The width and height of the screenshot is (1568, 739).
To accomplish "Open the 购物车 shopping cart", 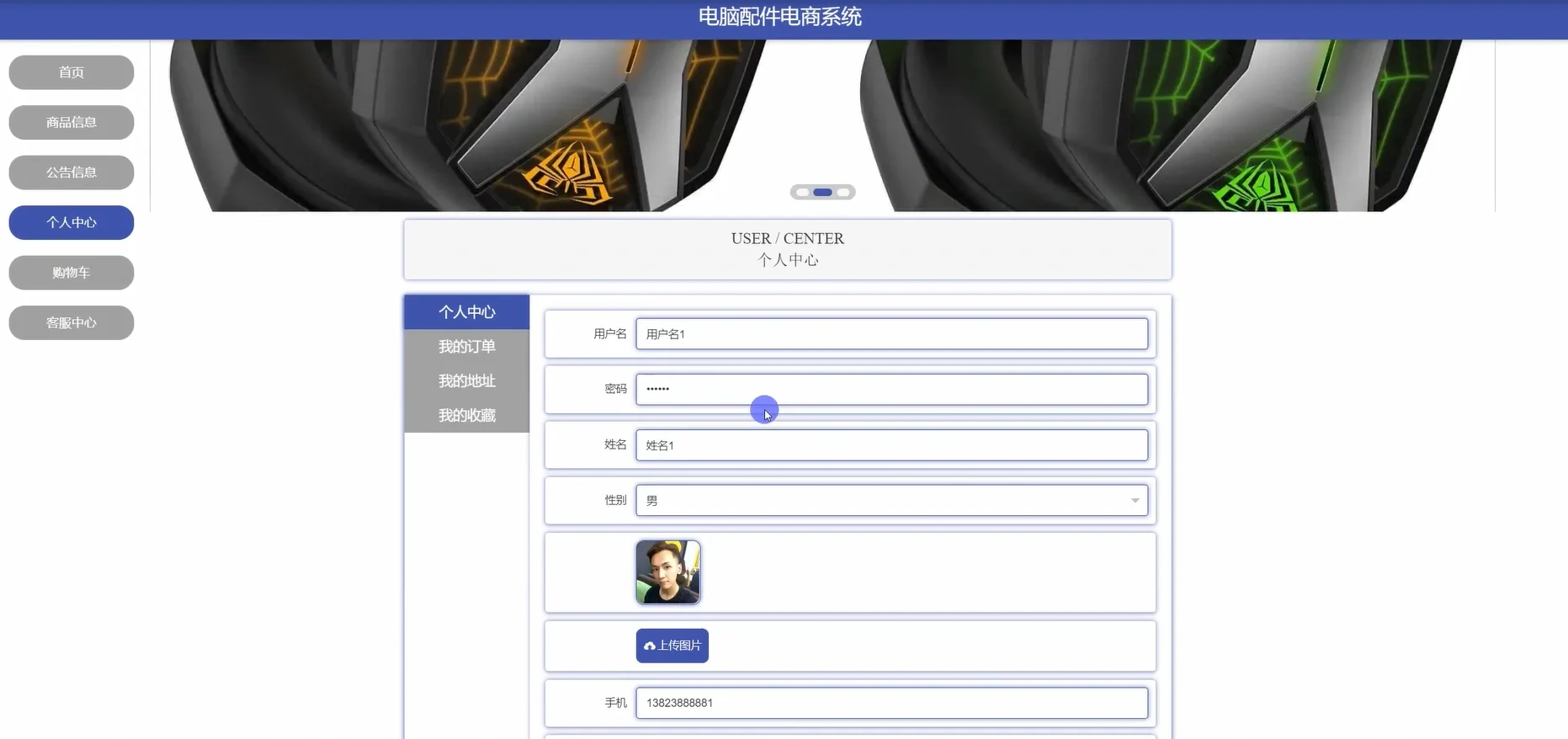I will (72, 273).
